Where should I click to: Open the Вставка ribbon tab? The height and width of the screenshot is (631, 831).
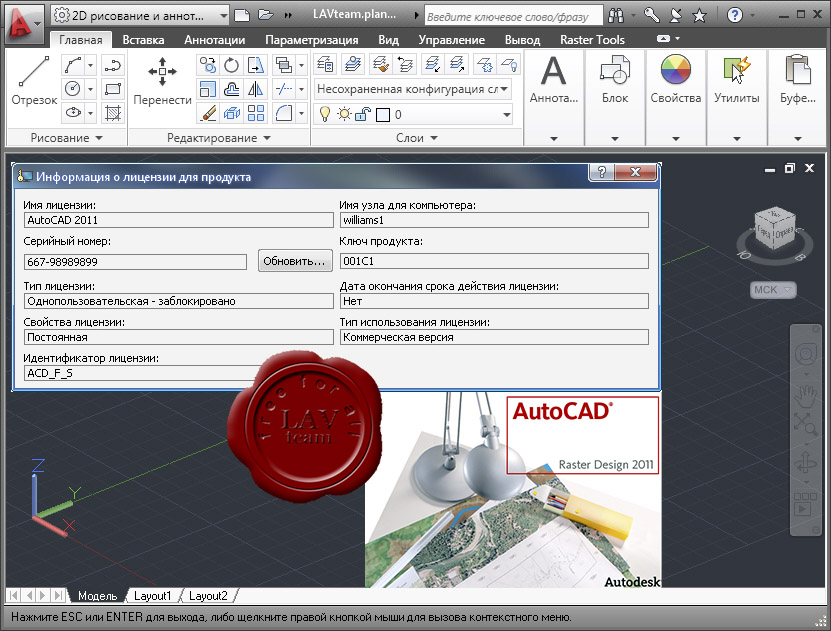(143, 40)
